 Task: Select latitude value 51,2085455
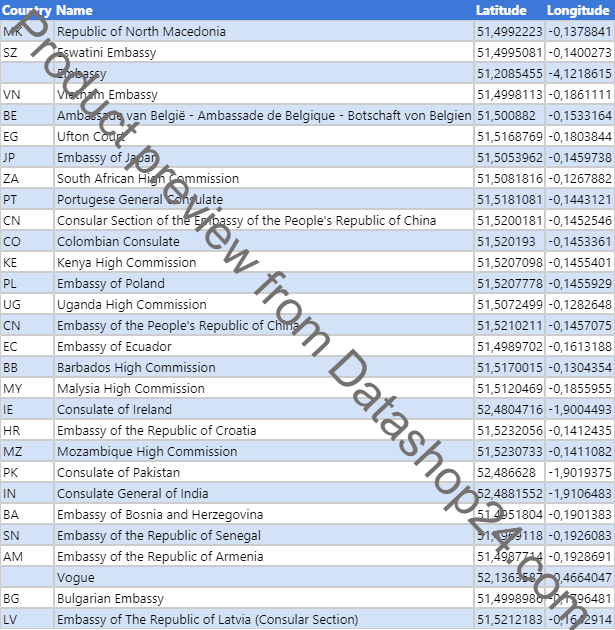click(x=509, y=73)
